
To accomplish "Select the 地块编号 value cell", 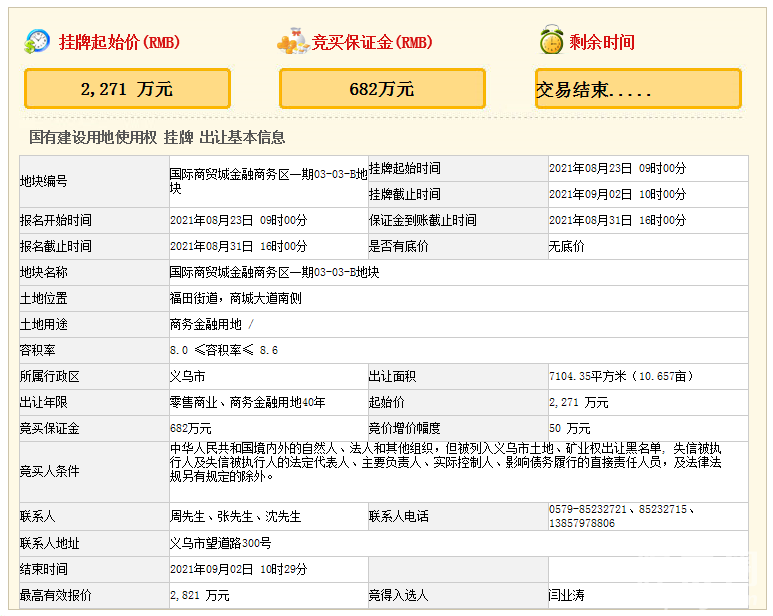I will tap(267, 181).
